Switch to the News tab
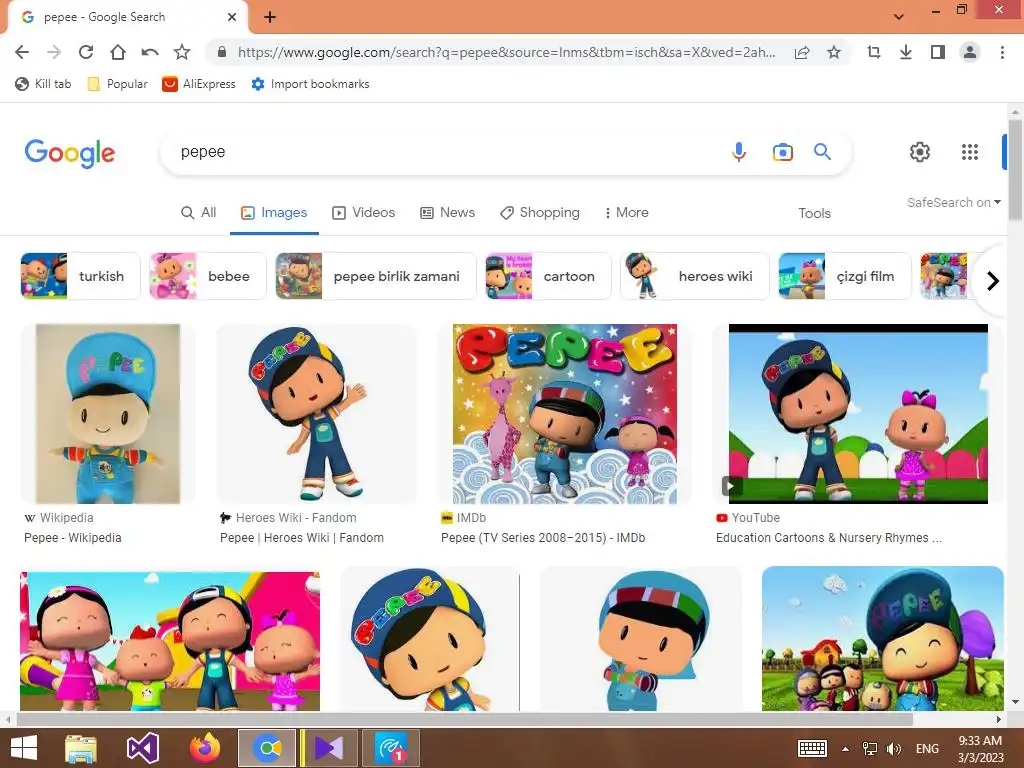1024x768 pixels. pyautogui.click(x=447, y=213)
